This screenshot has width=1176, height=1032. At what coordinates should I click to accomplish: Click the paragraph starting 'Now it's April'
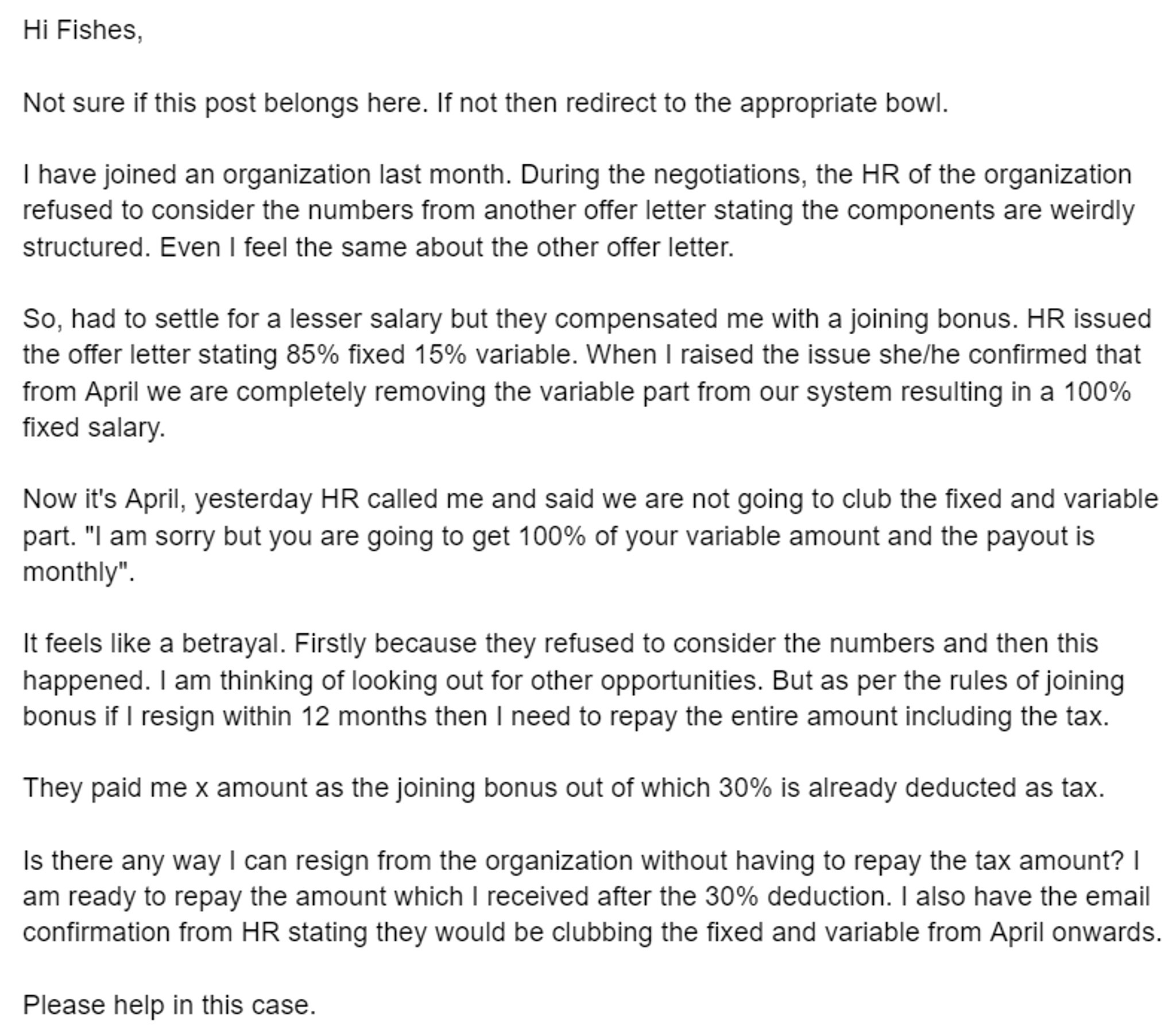(590, 535)
